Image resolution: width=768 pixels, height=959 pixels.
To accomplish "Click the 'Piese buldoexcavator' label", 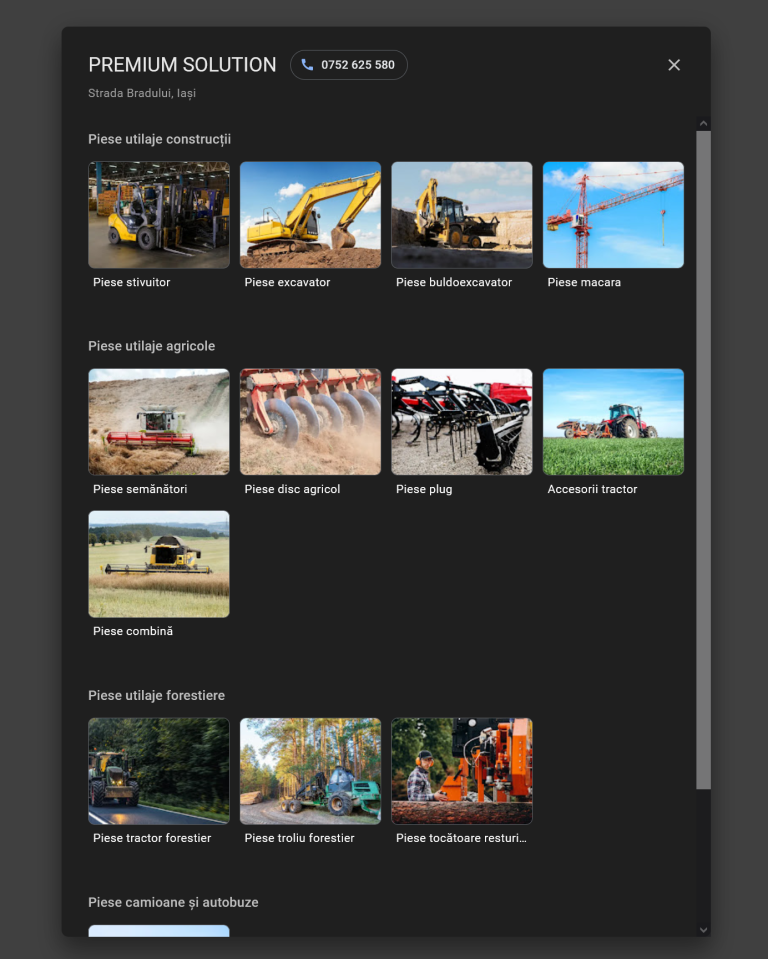I will [x=454, y=282].
